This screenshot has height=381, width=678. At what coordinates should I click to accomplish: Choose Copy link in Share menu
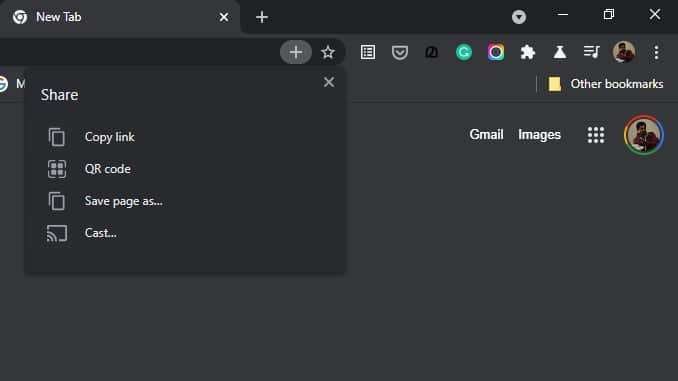186,137
